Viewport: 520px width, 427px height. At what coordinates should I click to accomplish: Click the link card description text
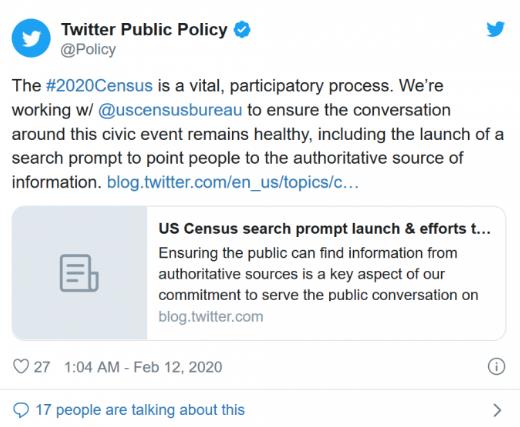318,274
